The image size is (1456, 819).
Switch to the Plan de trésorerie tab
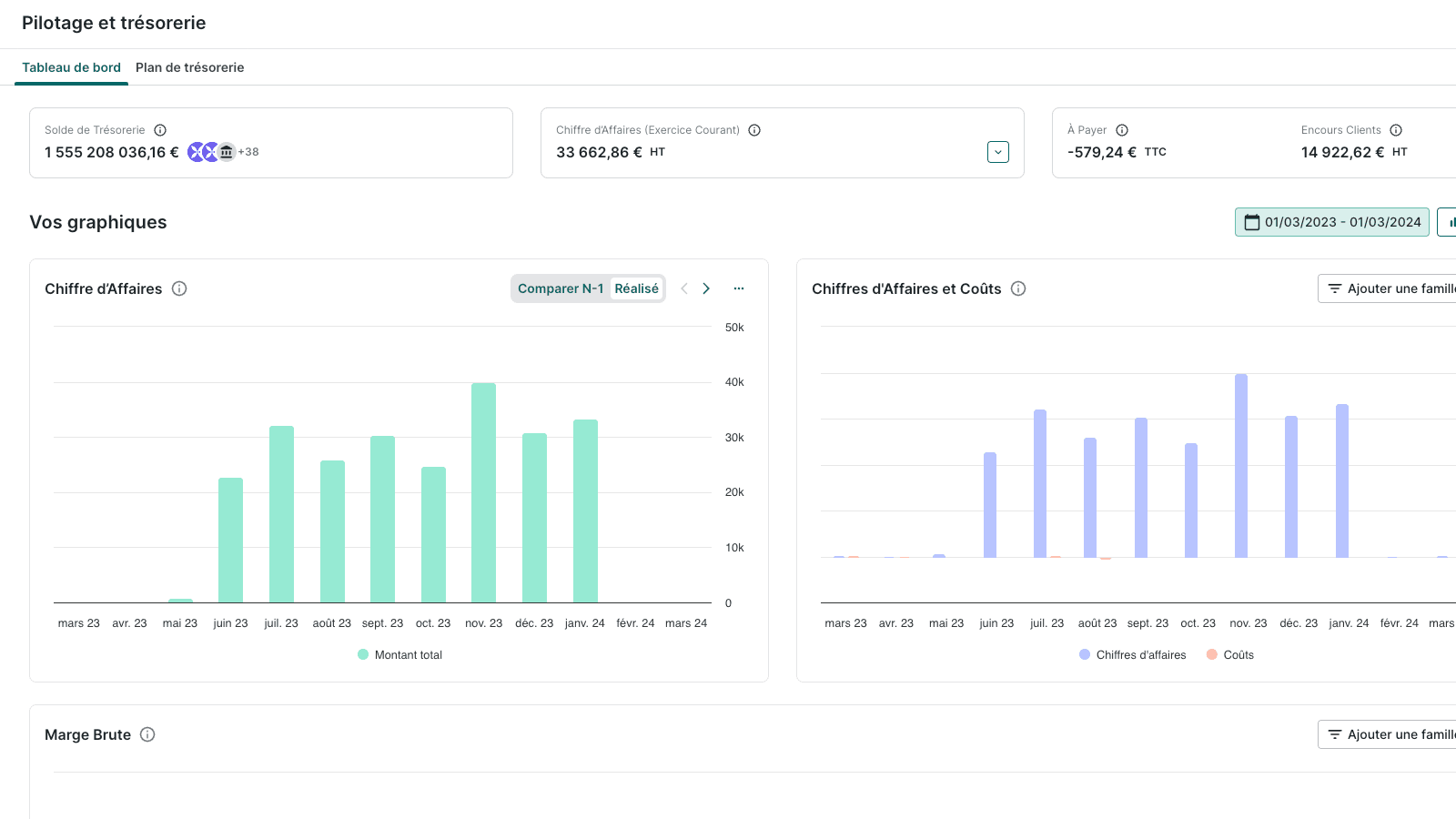click(189, 67)
